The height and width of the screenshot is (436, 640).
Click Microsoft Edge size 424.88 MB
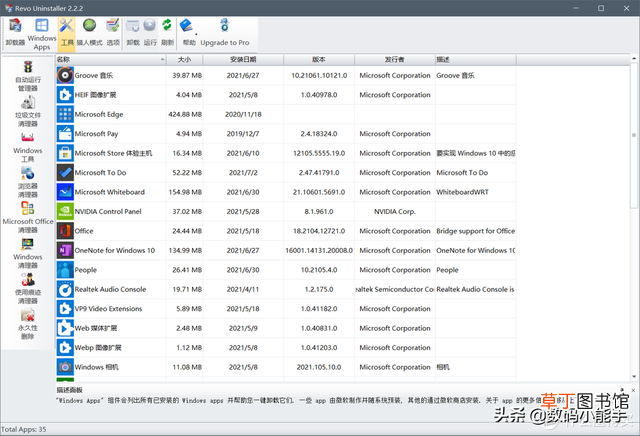pyautogui.click(x=185, y=114)
